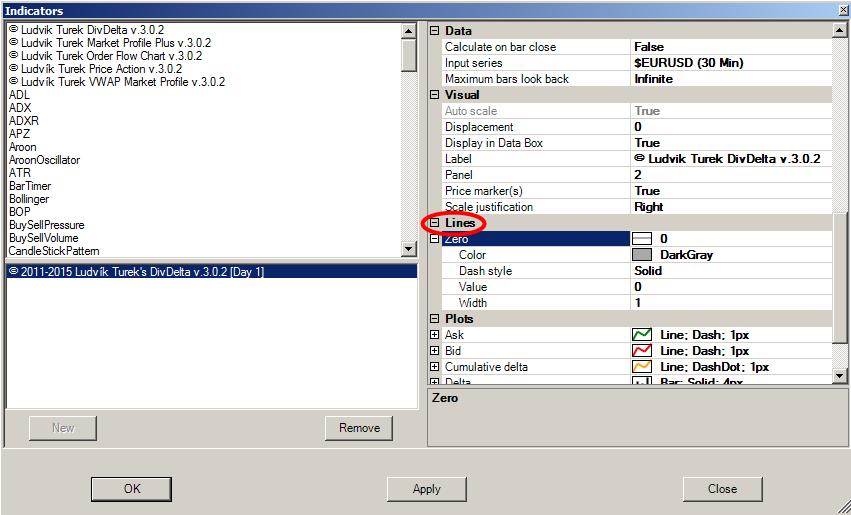
Task: Click the Cumulative delta plot style icon
Action: [x=642, y=367]
